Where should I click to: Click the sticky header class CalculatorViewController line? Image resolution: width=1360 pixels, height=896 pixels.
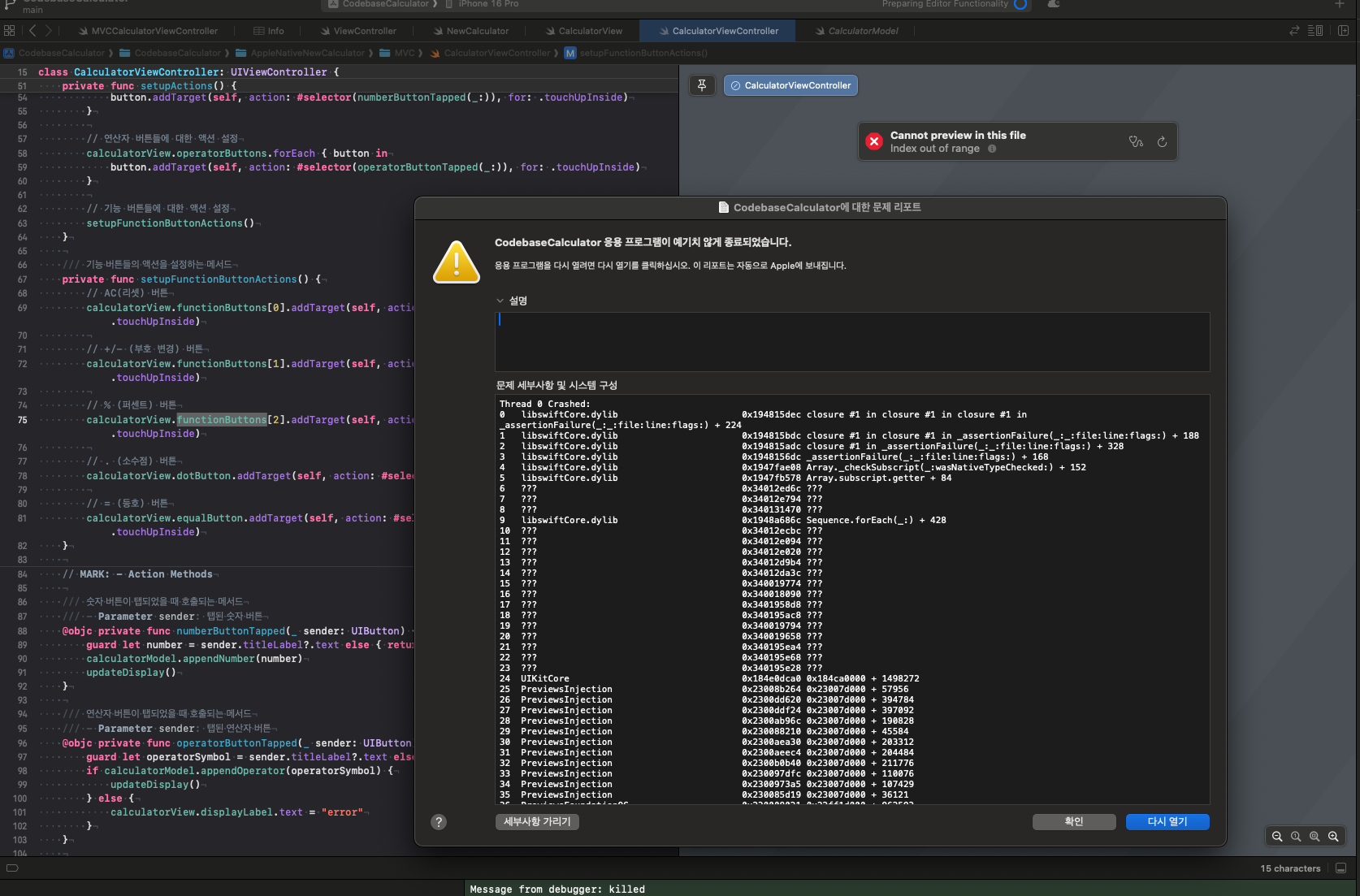point(188,72)
